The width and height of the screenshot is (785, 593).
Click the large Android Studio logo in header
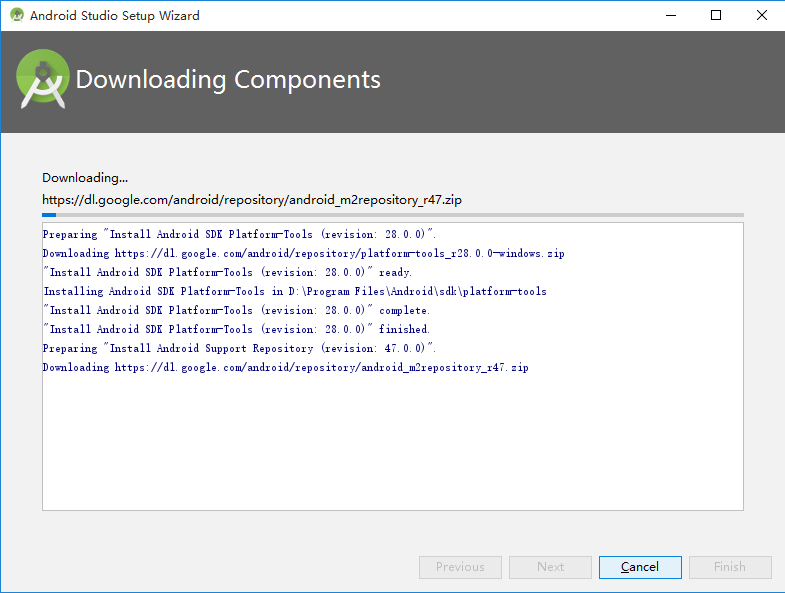coord(43,81)
